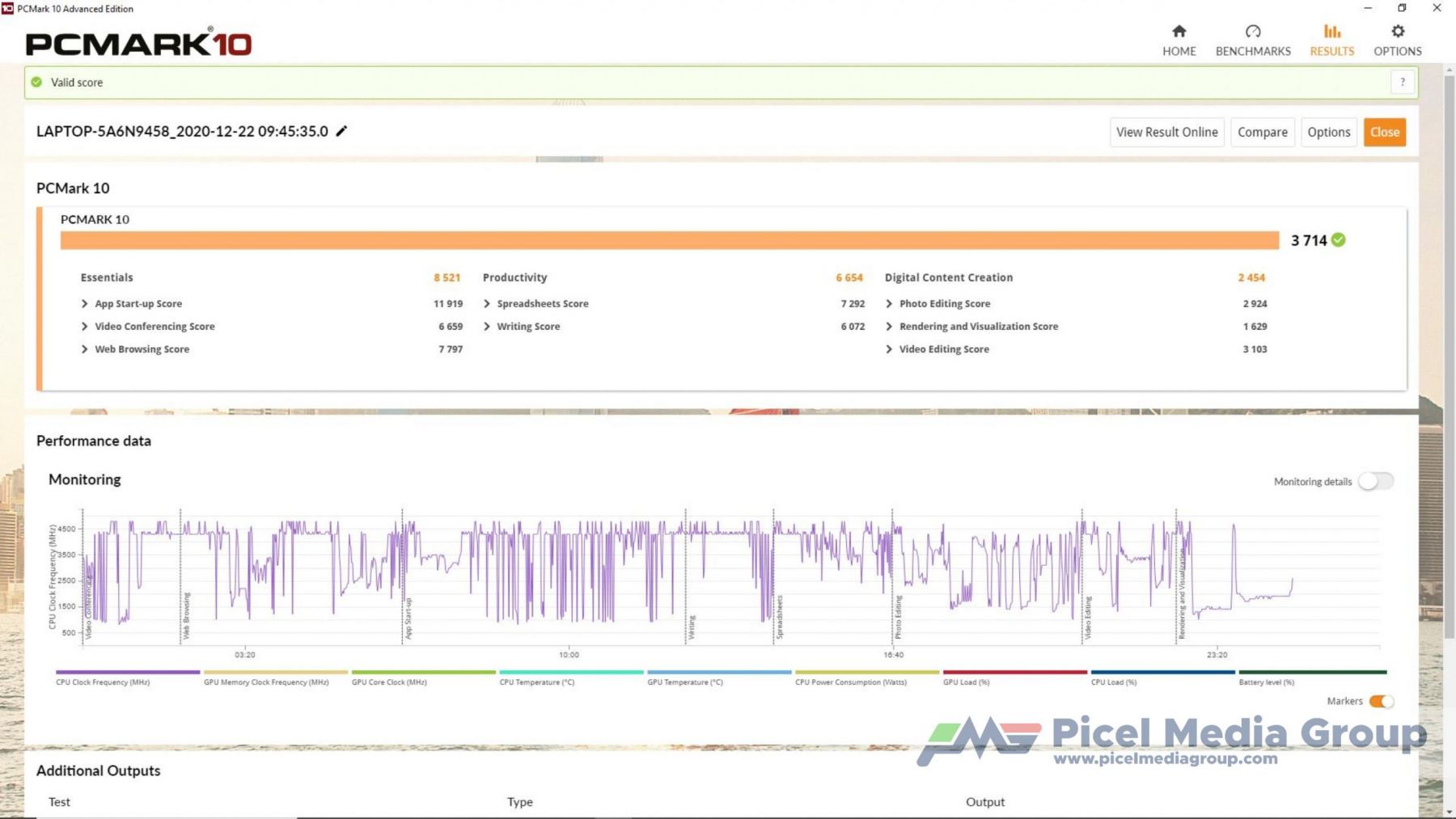Click the green Valid score check icon
1456x819 pixels.
point(36,82)
